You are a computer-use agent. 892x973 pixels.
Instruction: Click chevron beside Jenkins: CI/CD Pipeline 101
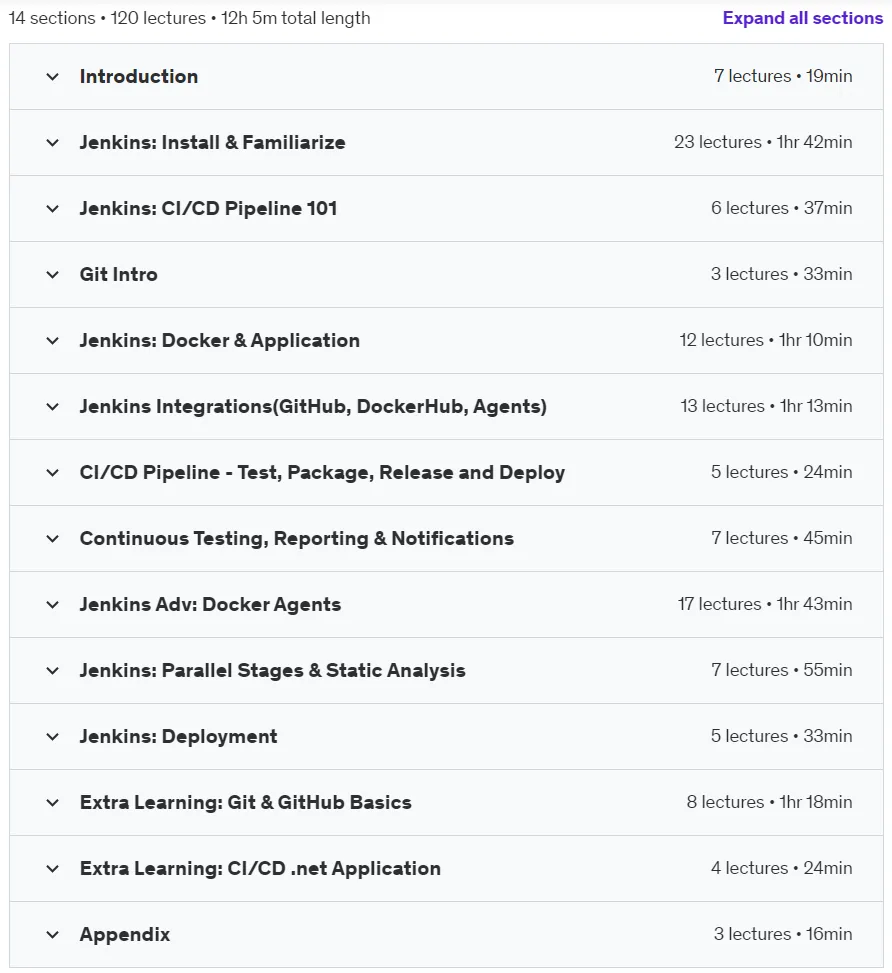(x=53, y=208)
